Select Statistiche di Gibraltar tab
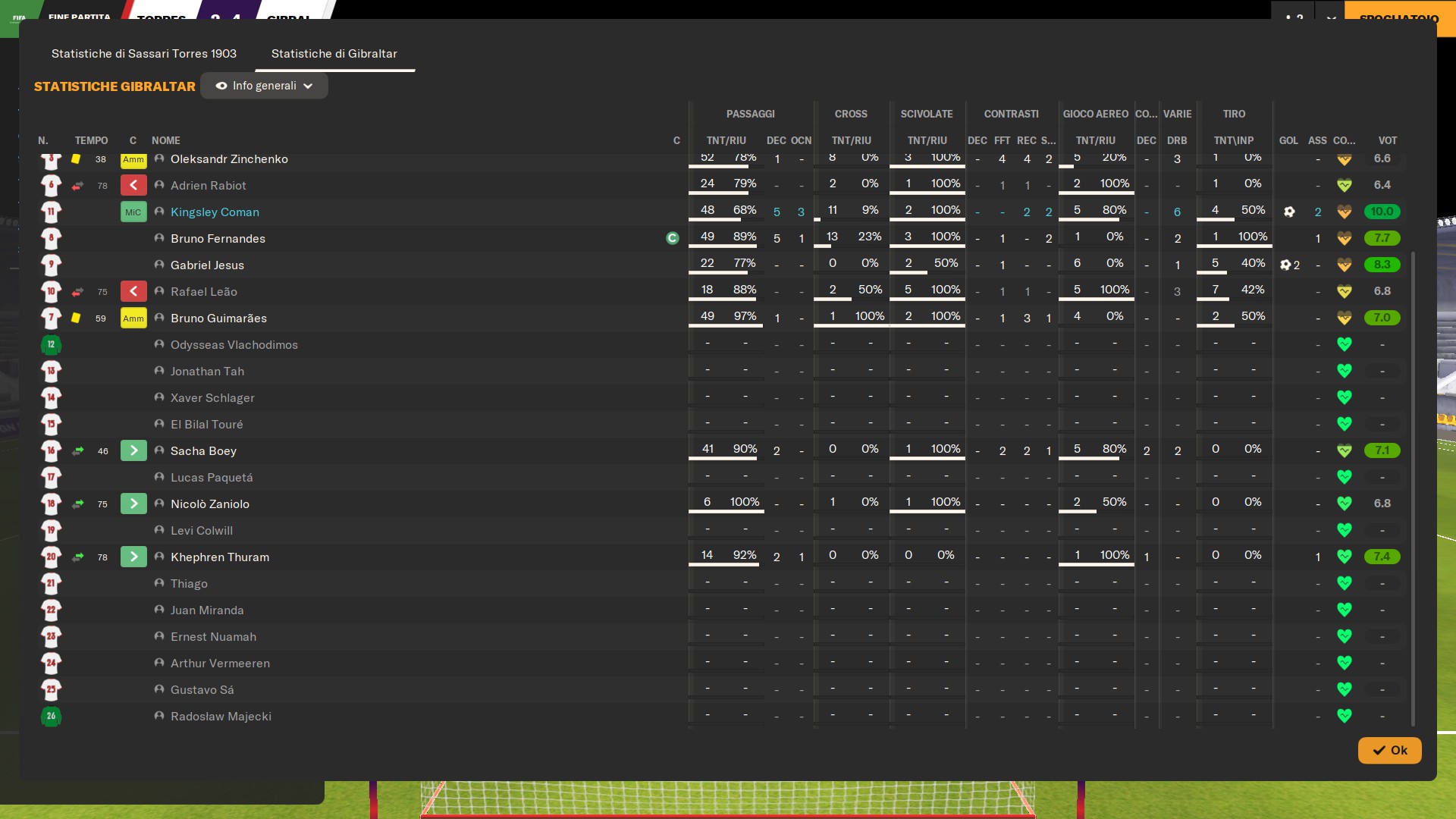 tap(334, 54)
